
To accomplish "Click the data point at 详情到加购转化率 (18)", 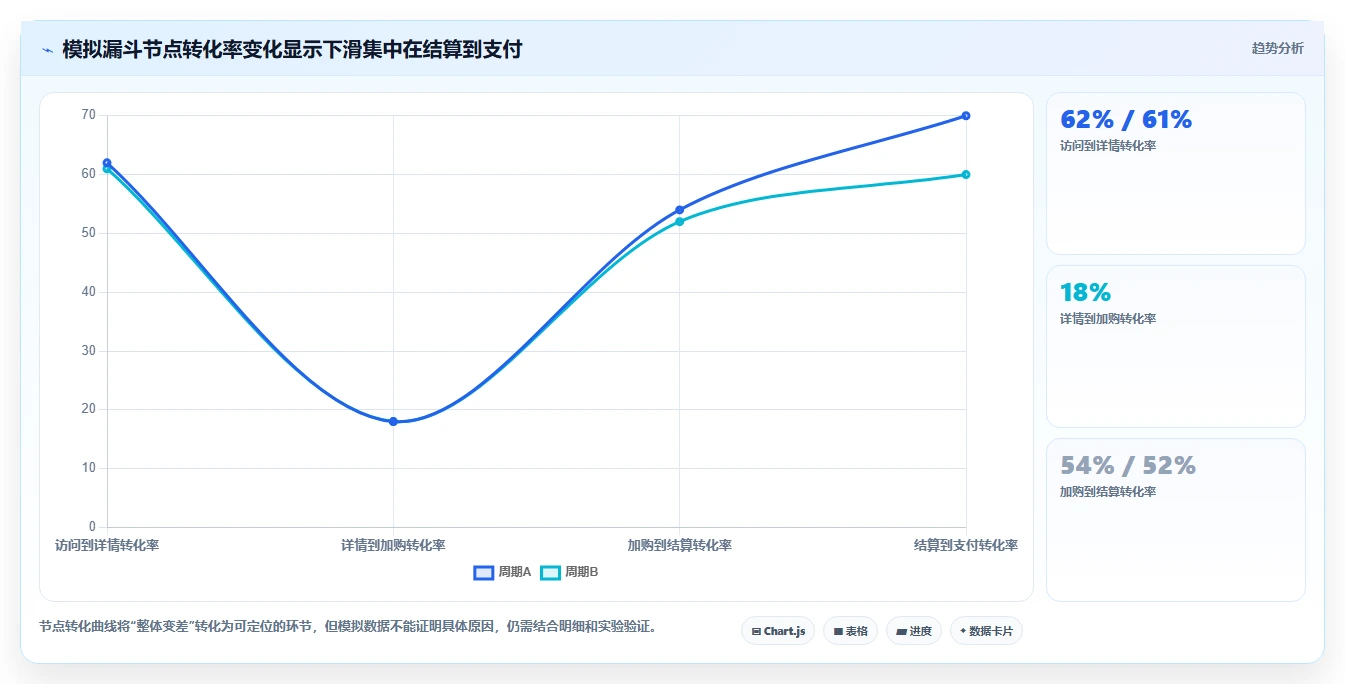I will click(393, 422).
